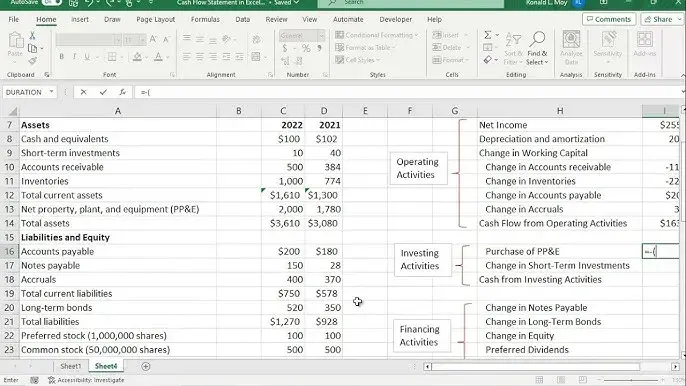686x386 pixels.
Task: Click the Decrease Indent icon
Action: 226,56
